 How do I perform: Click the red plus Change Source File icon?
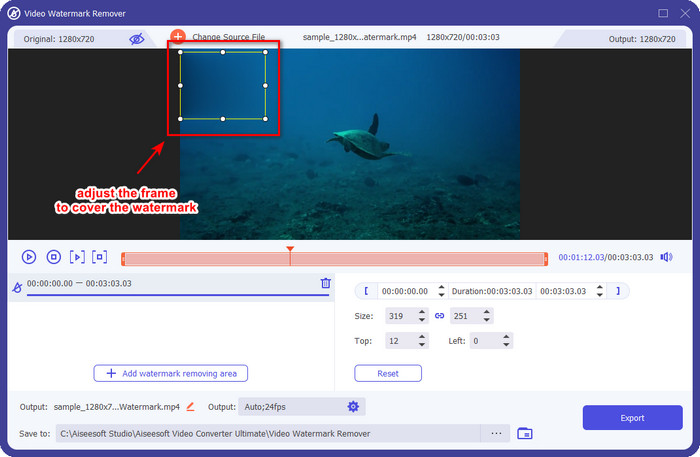(x=178, y=37)
